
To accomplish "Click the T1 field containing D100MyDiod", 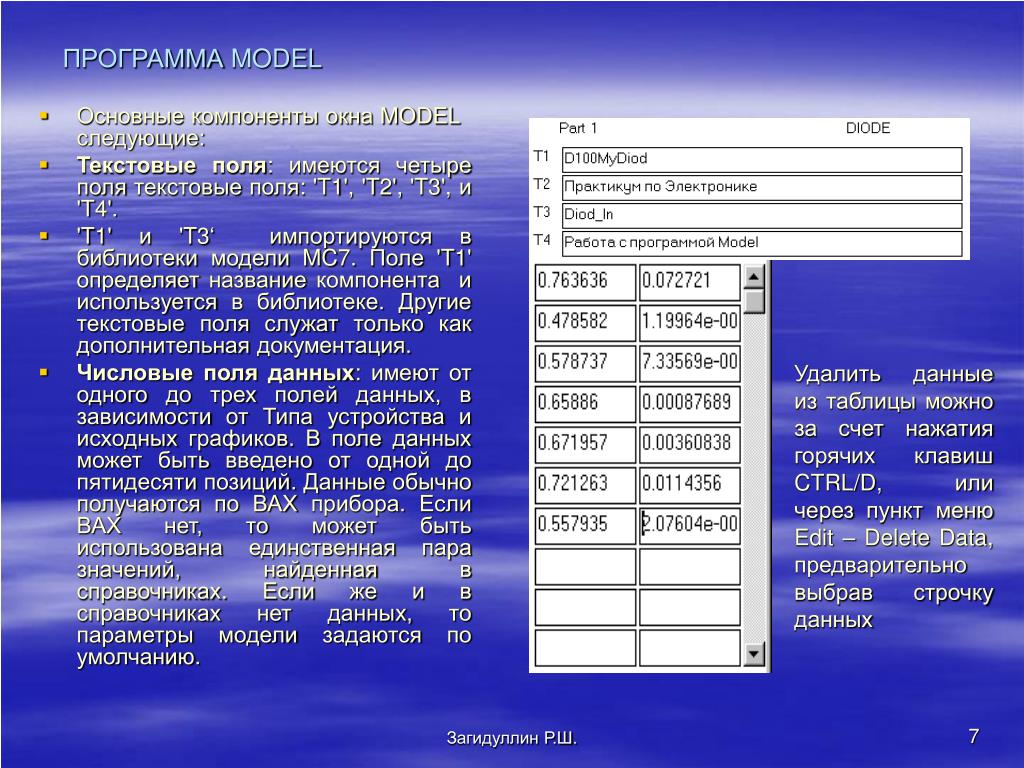I will point(761,159).
